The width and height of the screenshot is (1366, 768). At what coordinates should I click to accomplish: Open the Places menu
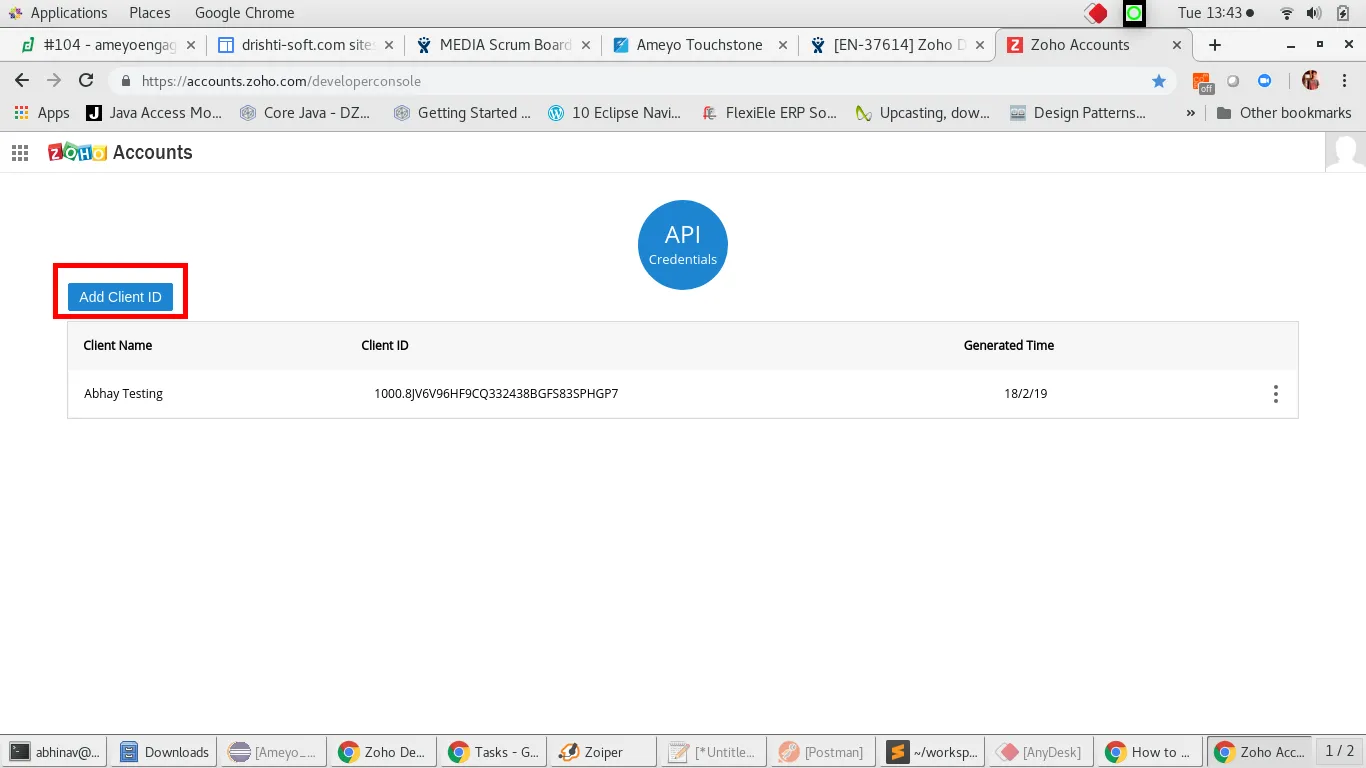[x=150, y=13]
